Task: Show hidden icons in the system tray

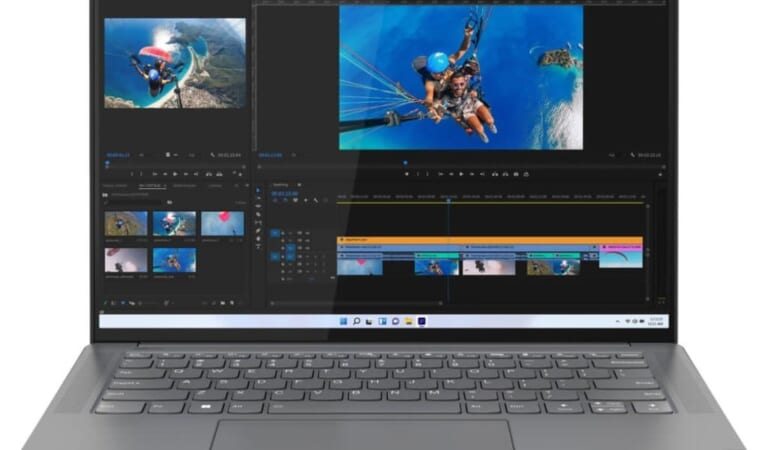Action: coord(618,322)
